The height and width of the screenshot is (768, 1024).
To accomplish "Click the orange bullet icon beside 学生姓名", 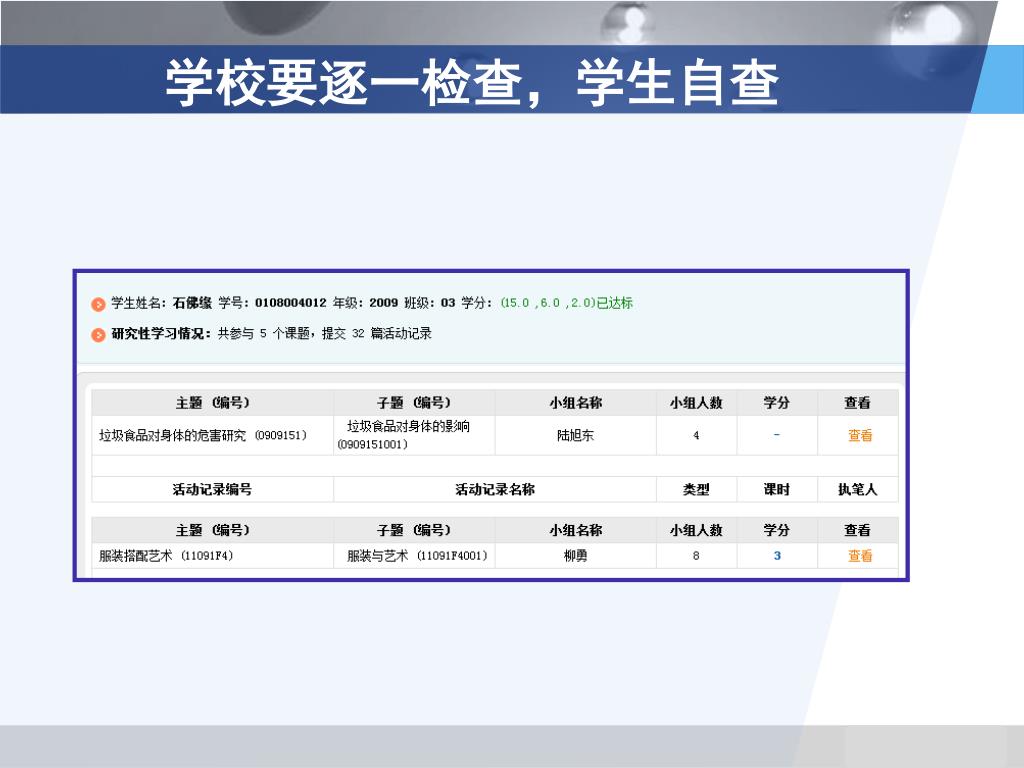I will point(98,304).
